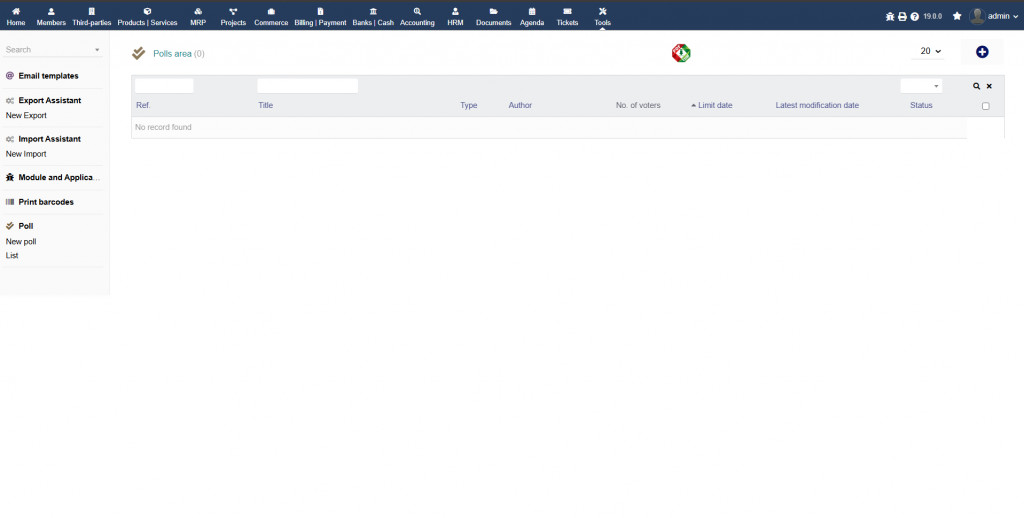Image resolution: width=1024 pixels, height=518 pixels.
Task: Open the admin user dropdown
Action: coord(1002,16)
